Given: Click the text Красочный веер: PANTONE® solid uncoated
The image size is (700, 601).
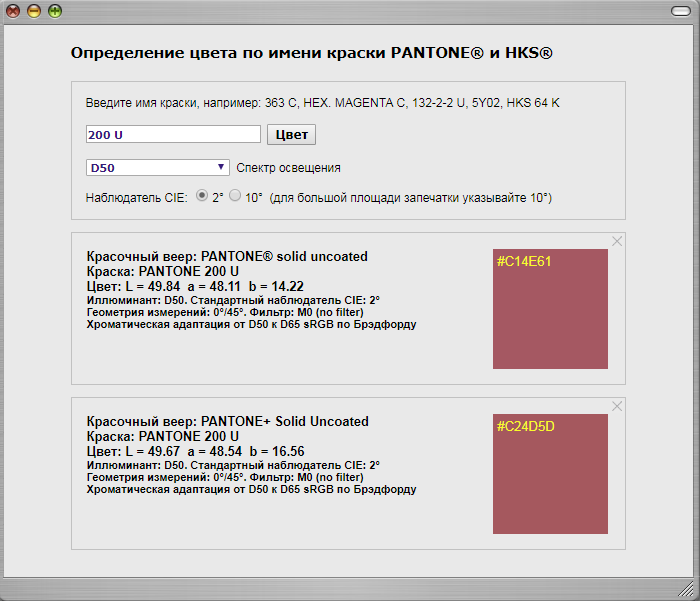Looking at the screenshot, I should 227,256.
